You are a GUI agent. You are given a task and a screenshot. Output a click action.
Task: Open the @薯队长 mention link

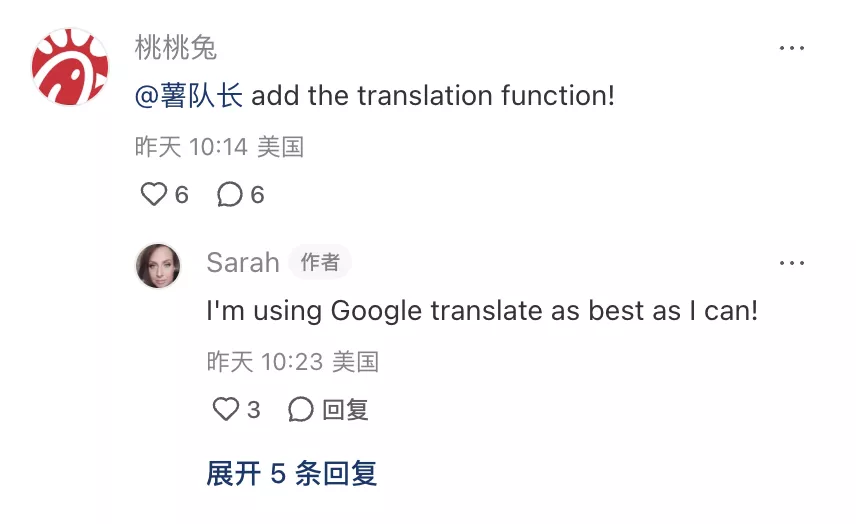pyautogui.click(x=188, y=97)
